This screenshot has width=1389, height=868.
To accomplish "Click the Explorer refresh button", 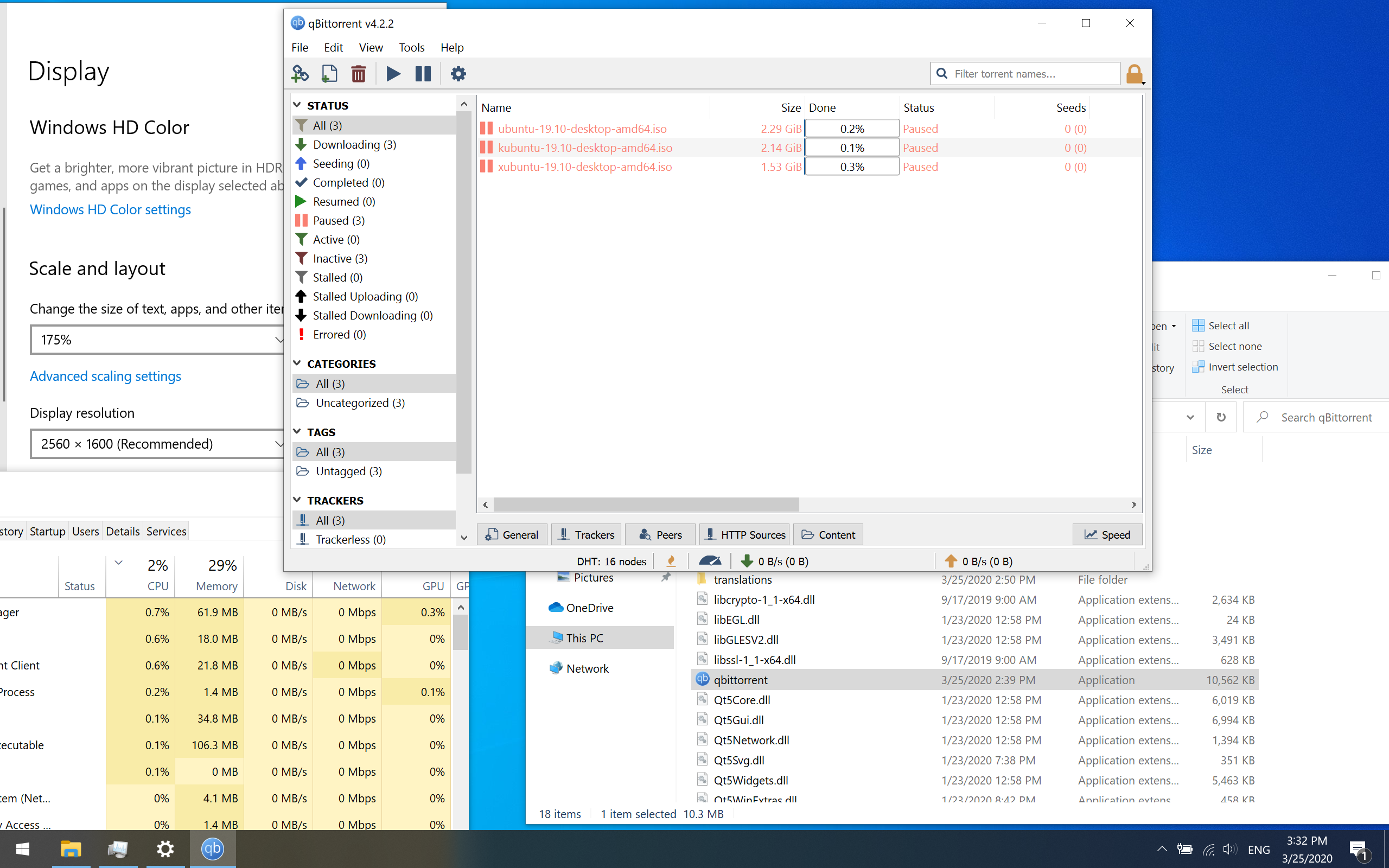I will [1221, 417].
